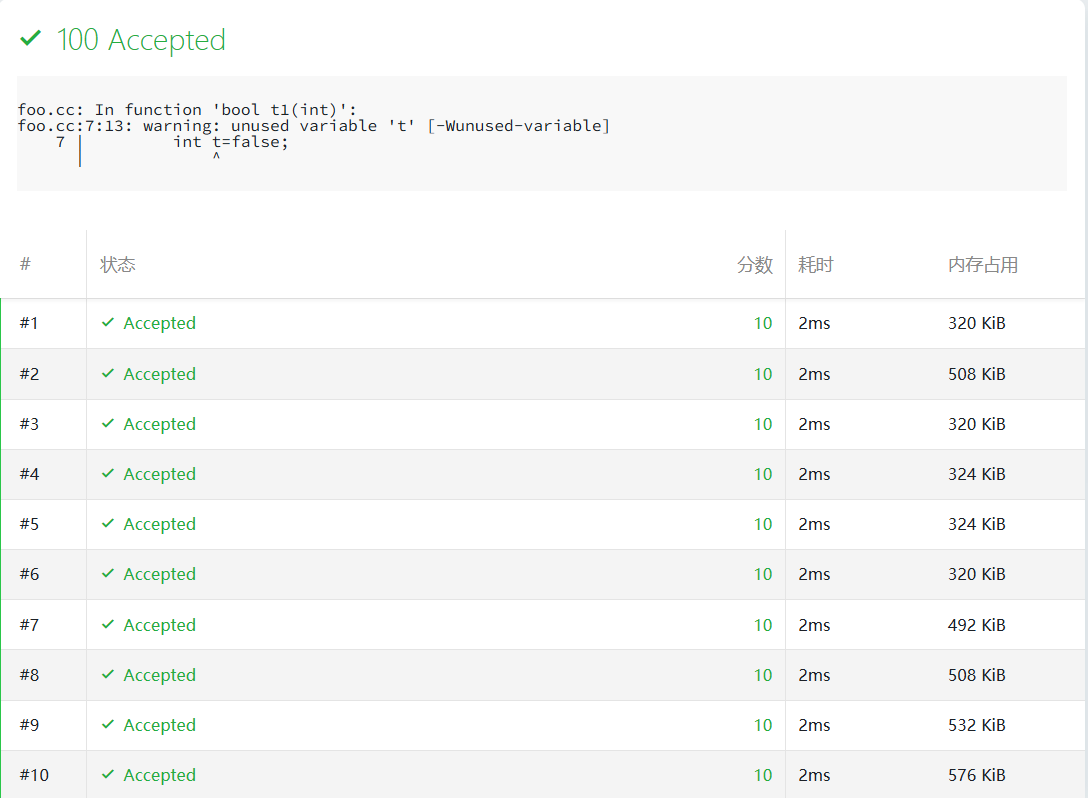Image resolution: width=1088 pixels, height=798 pixels.
Task: Click the green checkmark in row #4
Action: 108,474
